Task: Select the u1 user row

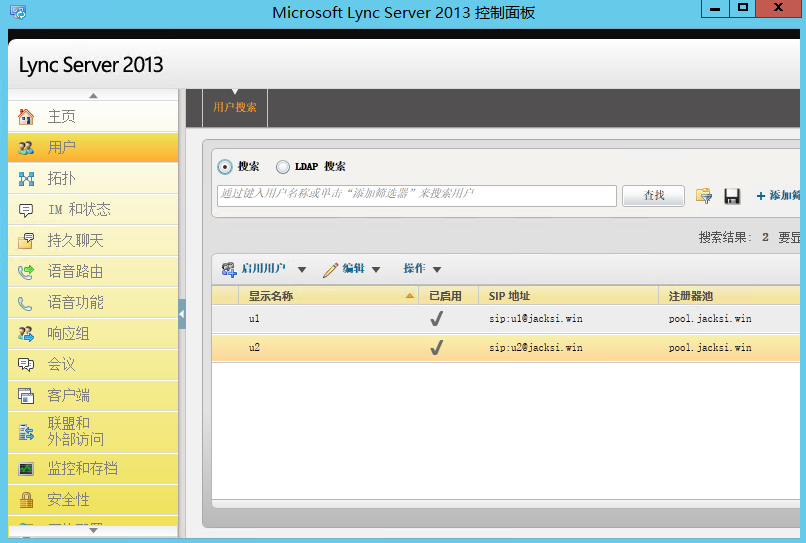Action: pyautogui.click(x=506, y=319)
